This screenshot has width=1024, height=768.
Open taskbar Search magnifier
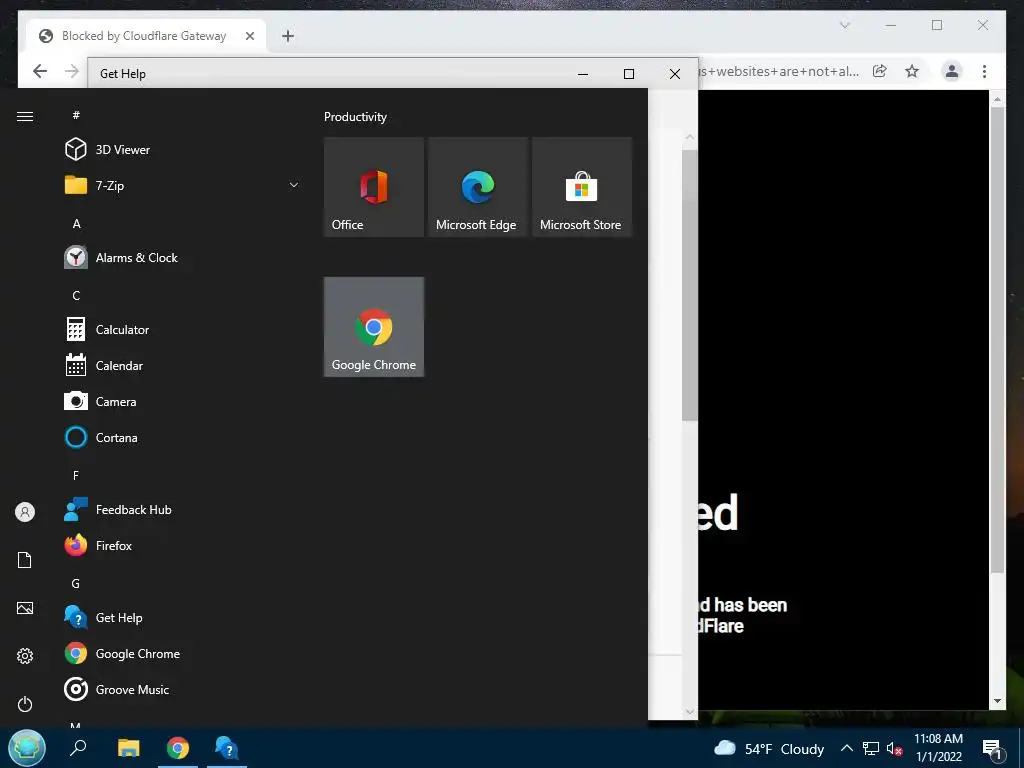pos(78,747)
